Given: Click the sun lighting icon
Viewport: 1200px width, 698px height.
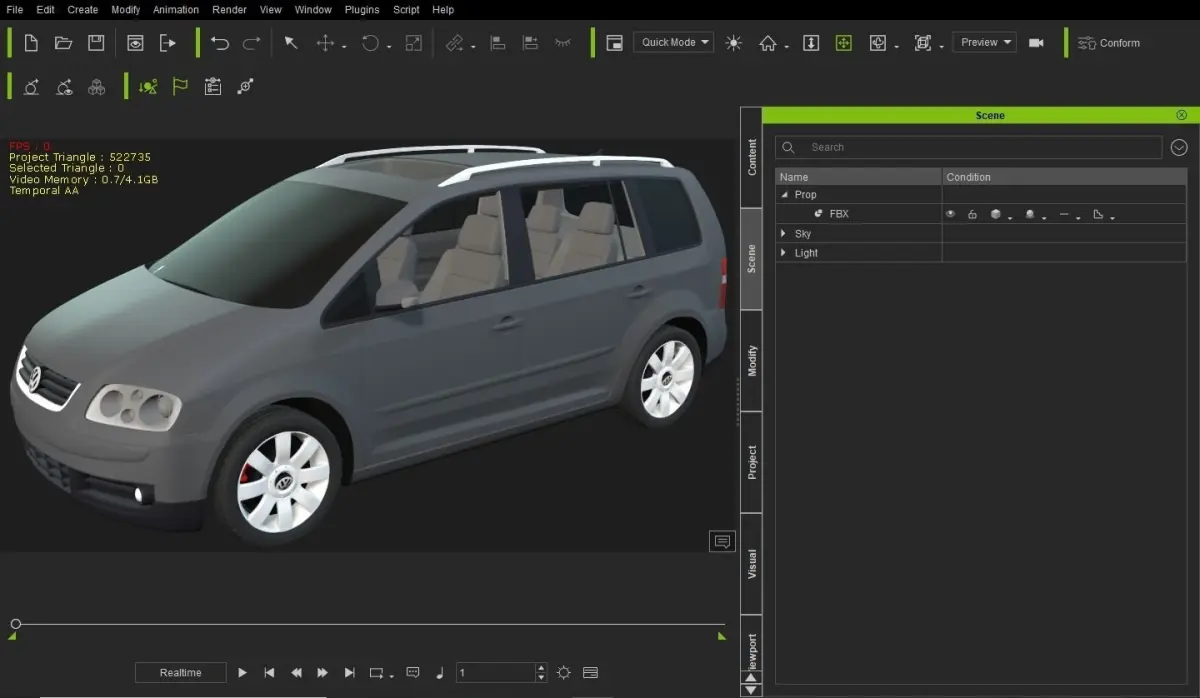Looking at the screenshot, I should 734,43.
